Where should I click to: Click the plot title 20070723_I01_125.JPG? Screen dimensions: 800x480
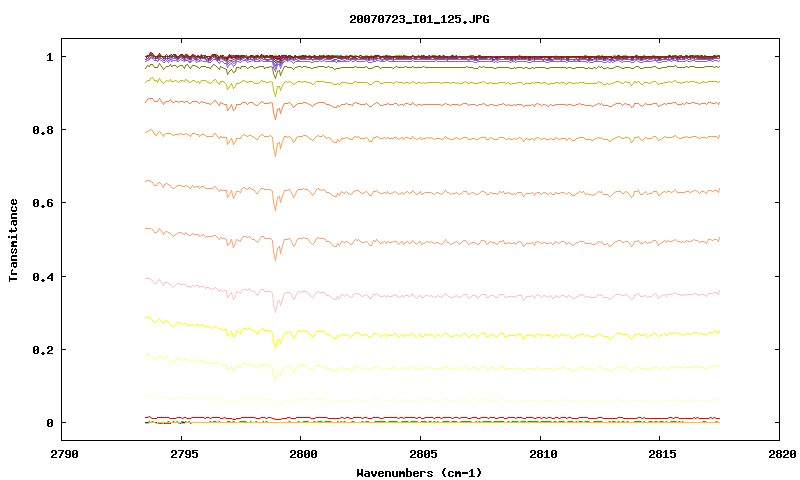tap(419, 19)
